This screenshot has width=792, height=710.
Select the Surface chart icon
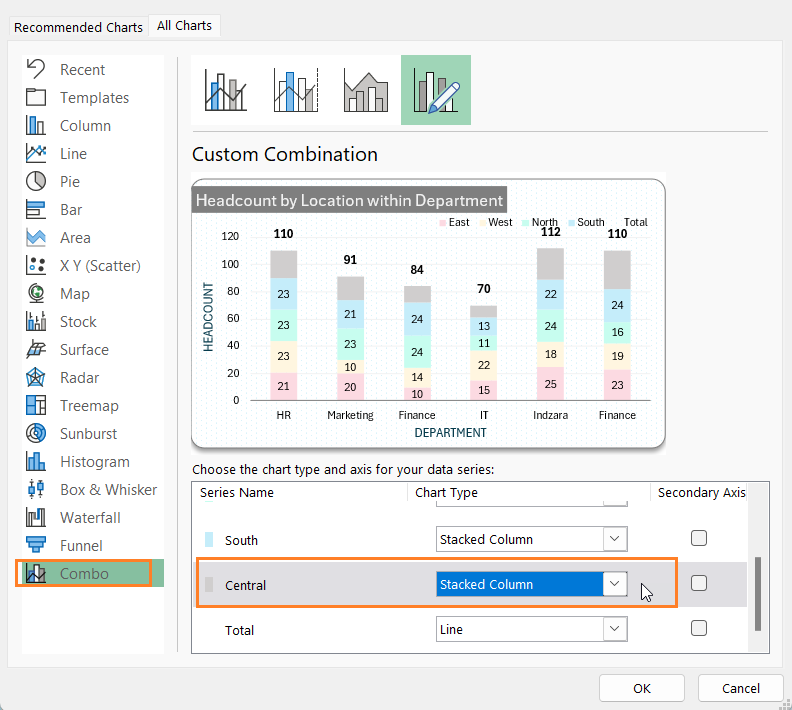[36, 349]
